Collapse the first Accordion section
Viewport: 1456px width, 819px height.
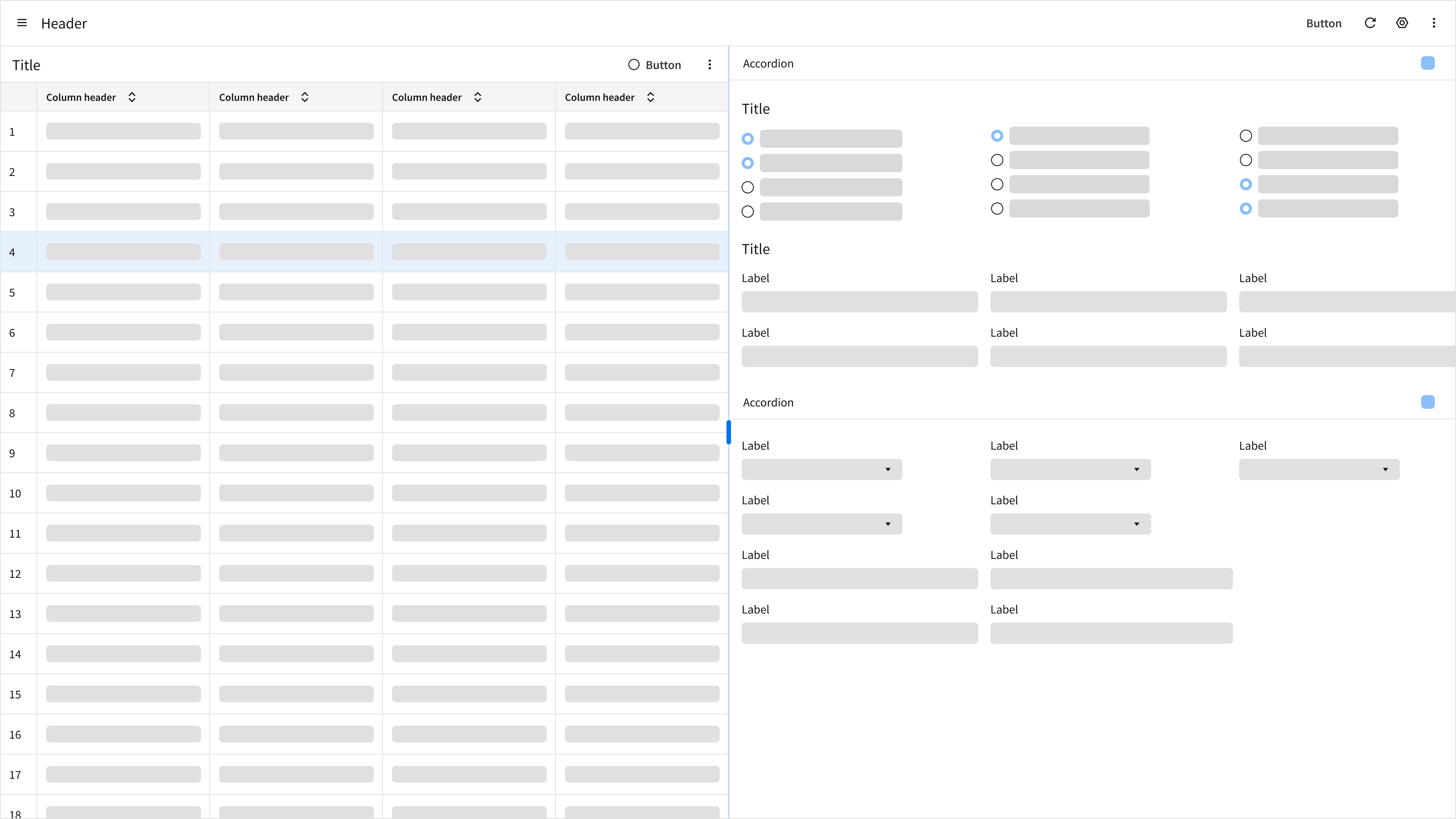point(1427,63)
